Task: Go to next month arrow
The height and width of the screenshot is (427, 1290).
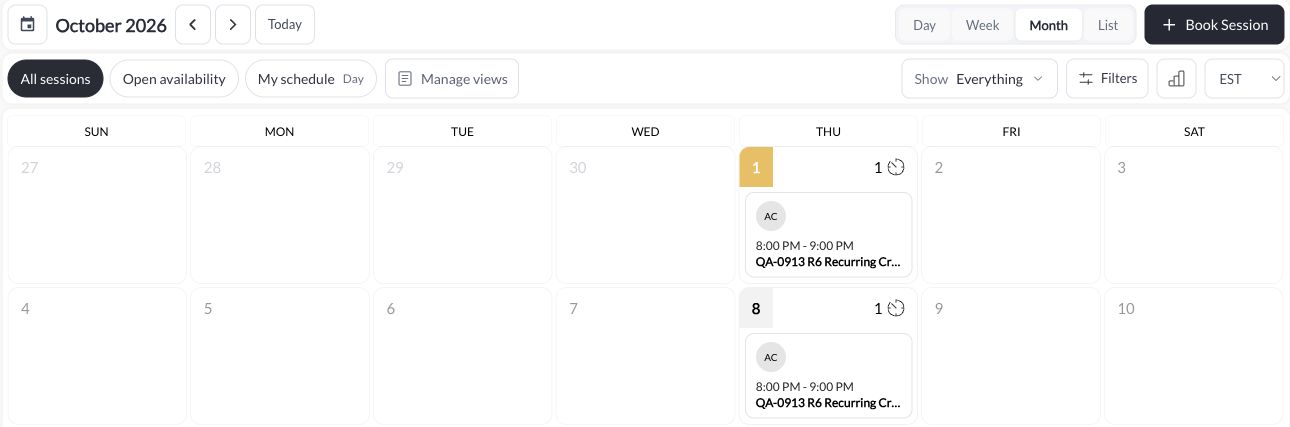Action: [233, 25]
